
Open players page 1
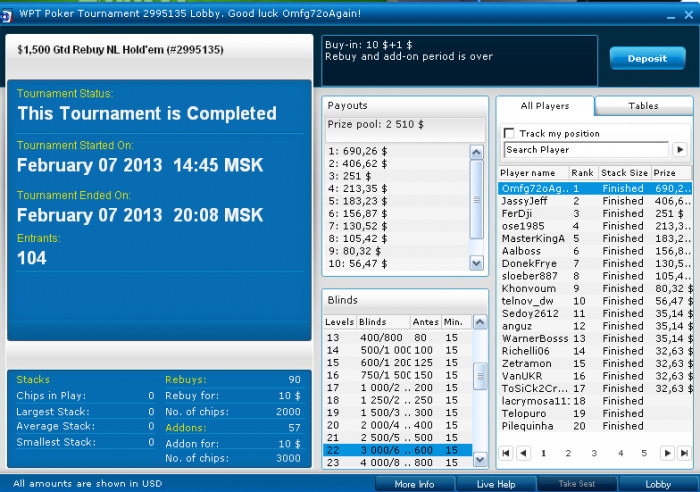543,453
